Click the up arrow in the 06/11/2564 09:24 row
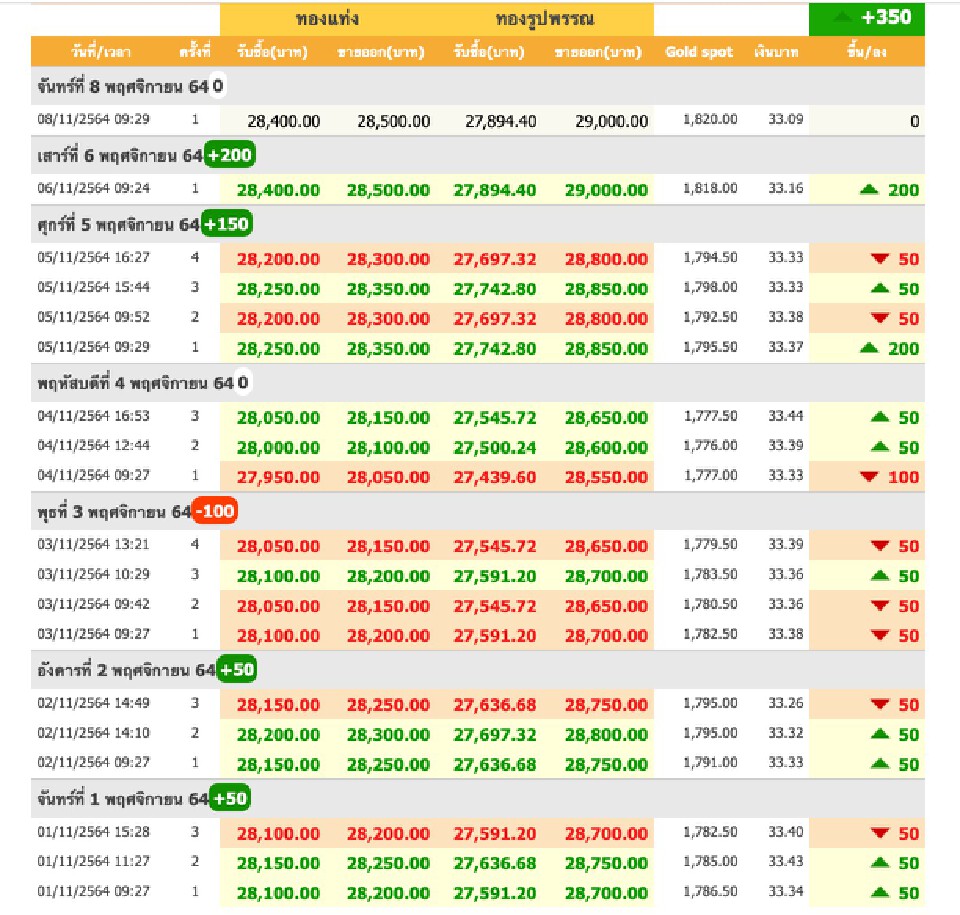960x915 pixels. [869, 189]
